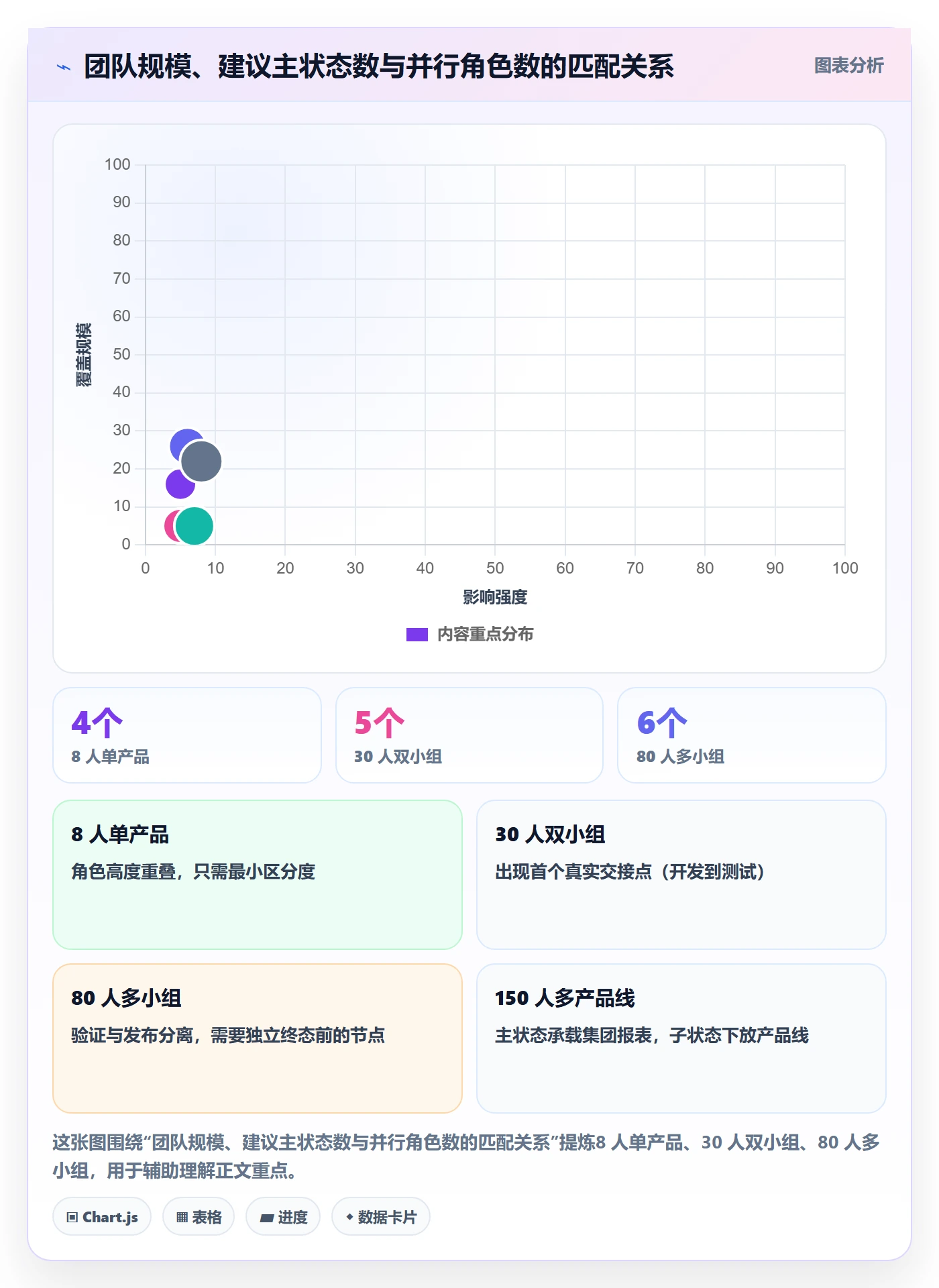Click the 80 人多小组 label under 6个
This screenshot has width=939, height=1288.
681,757
